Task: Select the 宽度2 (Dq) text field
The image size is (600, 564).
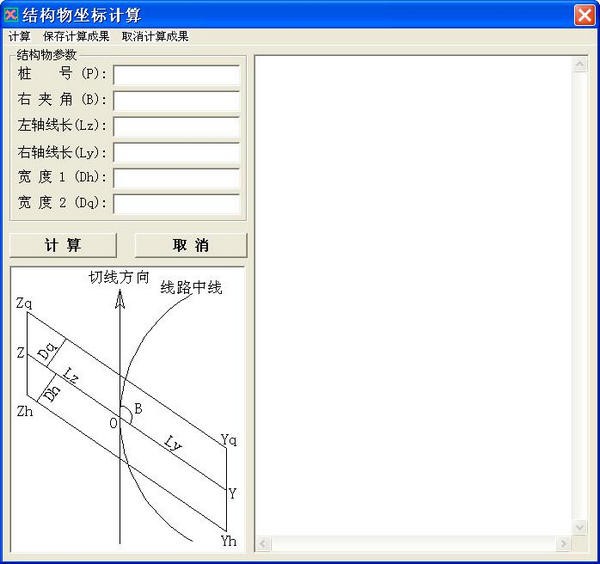Action: (x=176, y=204)
